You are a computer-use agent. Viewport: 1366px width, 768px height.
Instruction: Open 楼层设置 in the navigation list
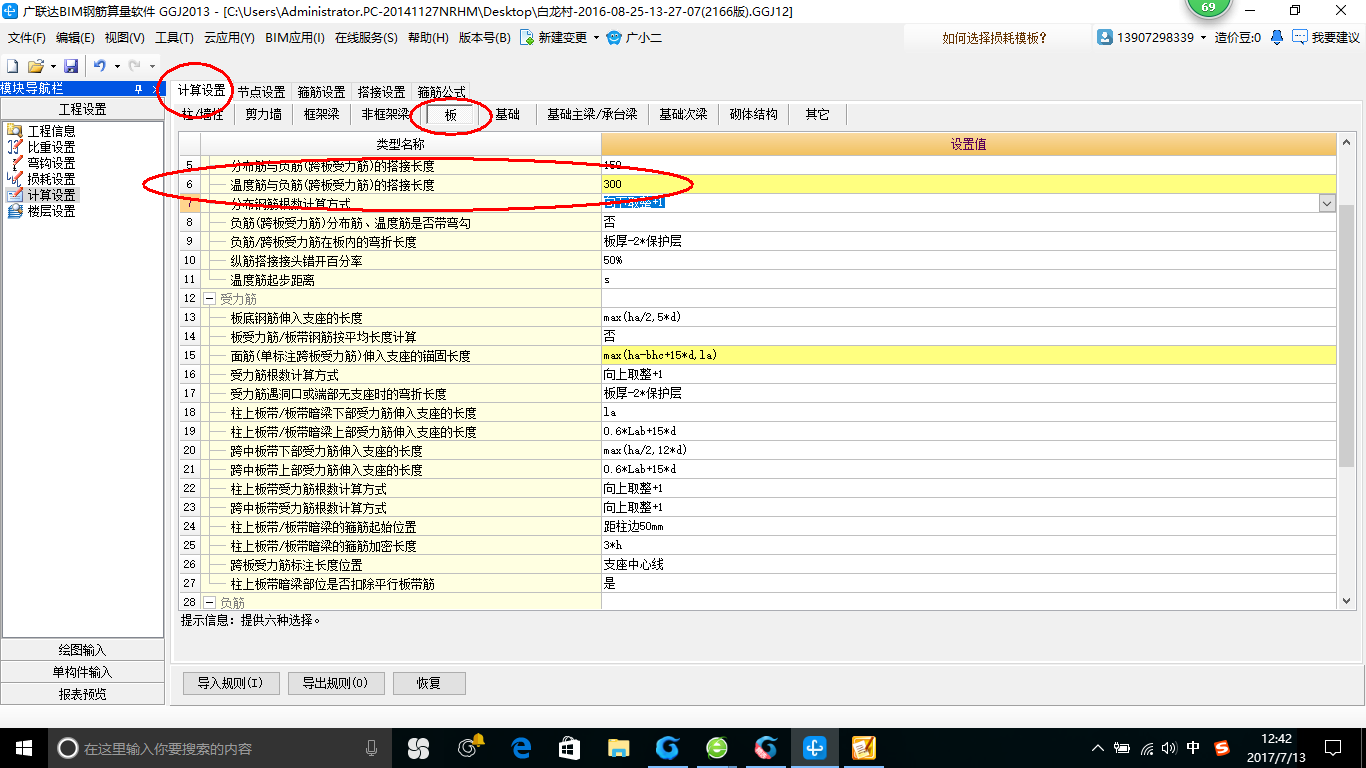pyautogui.click(x=51, y=211)
